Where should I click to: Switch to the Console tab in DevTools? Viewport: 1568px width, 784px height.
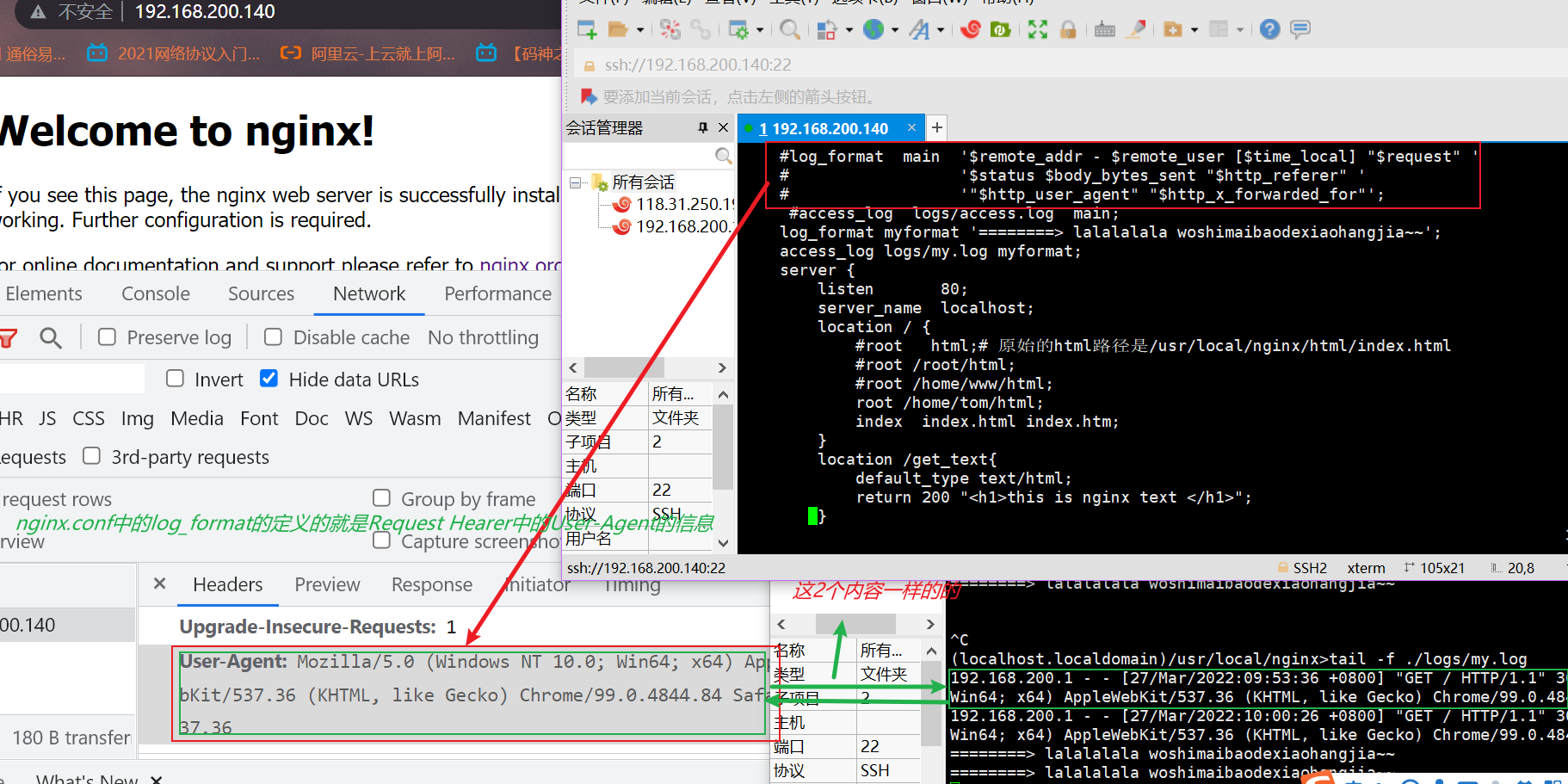155,293
